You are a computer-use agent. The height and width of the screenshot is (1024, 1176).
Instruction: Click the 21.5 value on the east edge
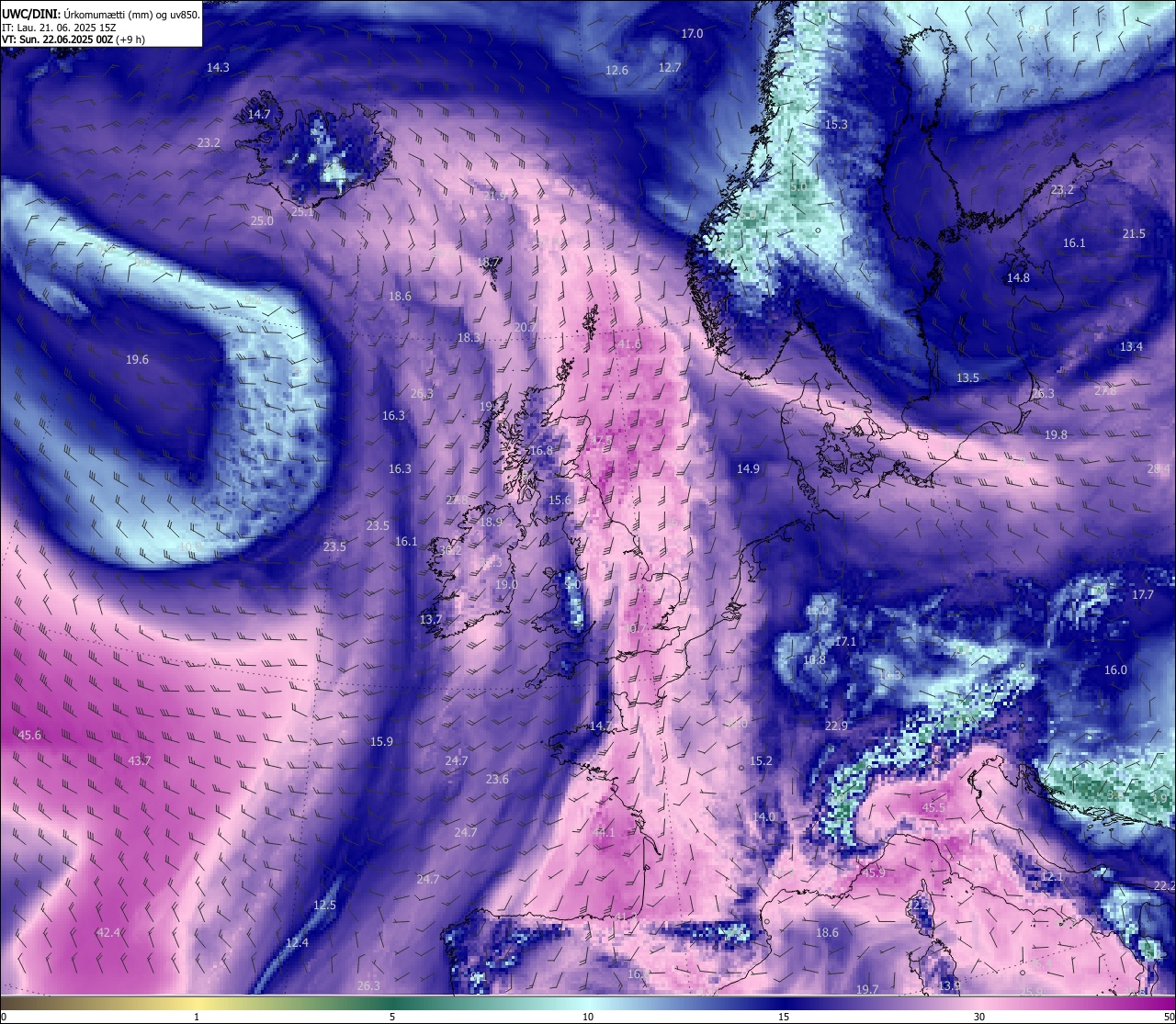pyautogui.click(x=1134, y=233)
